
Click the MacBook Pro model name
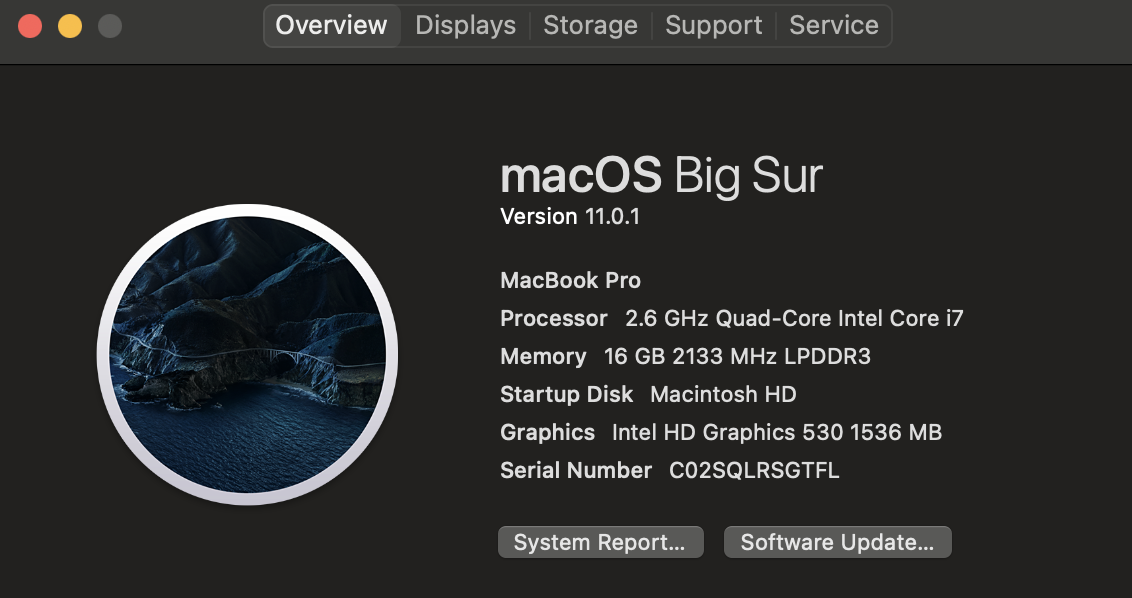click(x=570, y=280)
